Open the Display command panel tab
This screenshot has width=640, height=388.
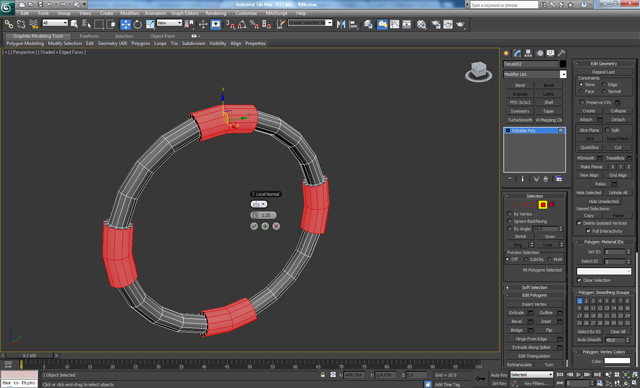(x=551, y=53)
